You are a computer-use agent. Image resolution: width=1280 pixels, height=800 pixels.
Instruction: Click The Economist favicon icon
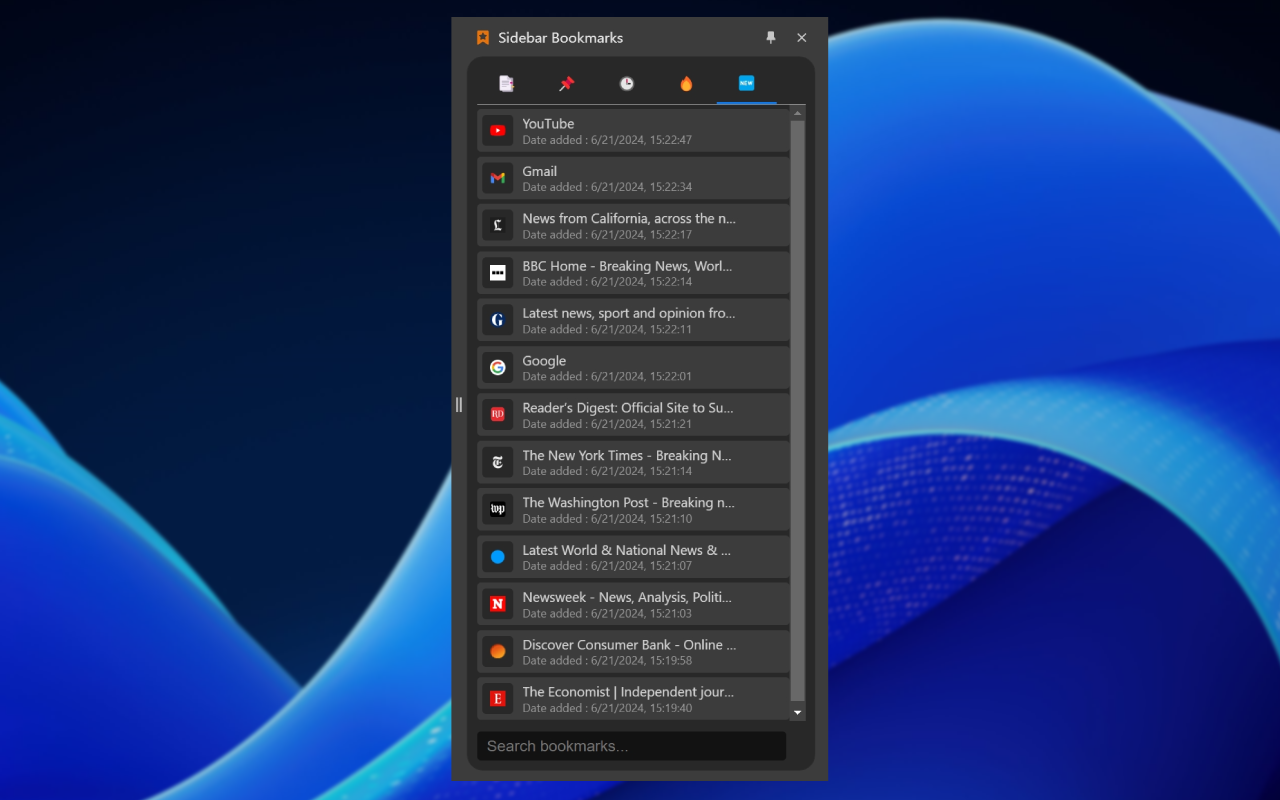498,699
